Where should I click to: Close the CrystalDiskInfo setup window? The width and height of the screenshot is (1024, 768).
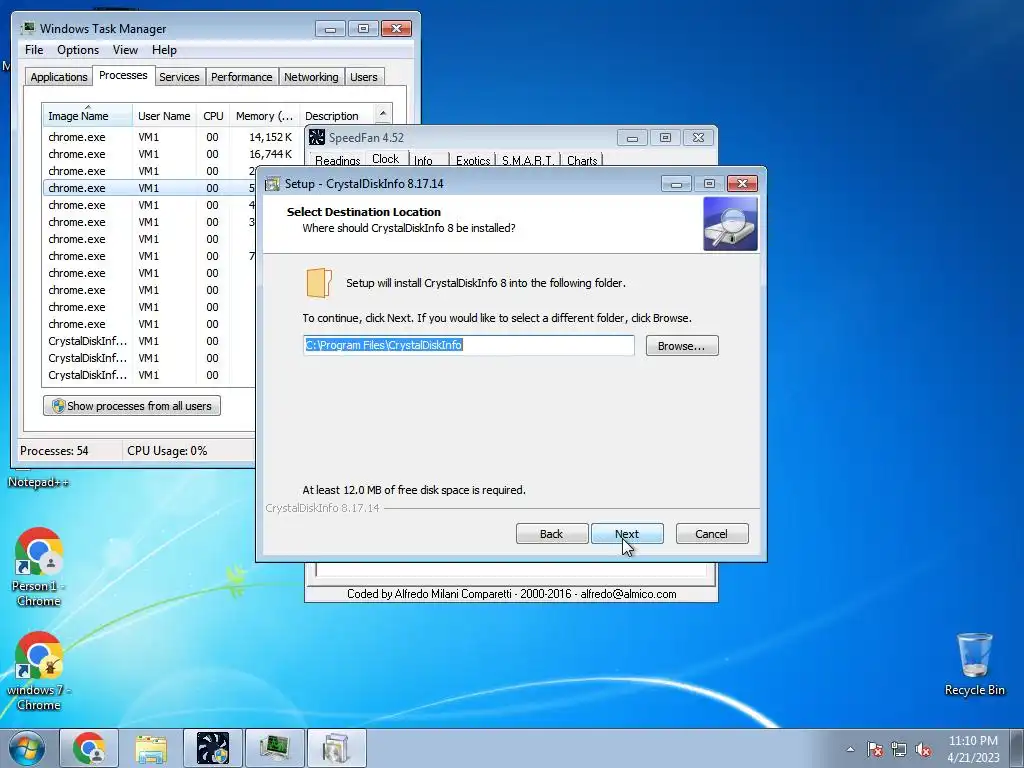coord(743,184)
